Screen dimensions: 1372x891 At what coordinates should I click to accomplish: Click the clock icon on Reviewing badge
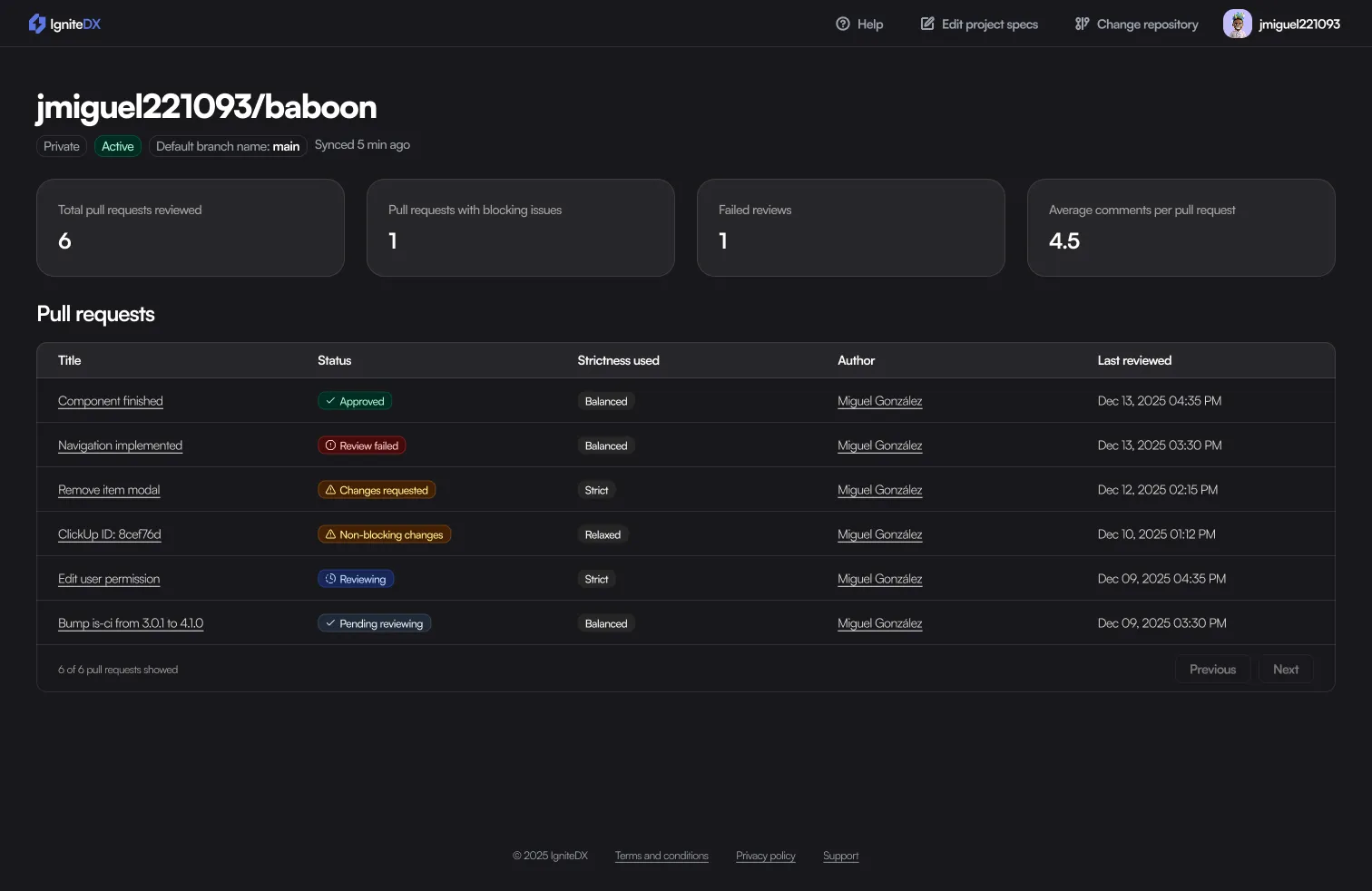331,578
